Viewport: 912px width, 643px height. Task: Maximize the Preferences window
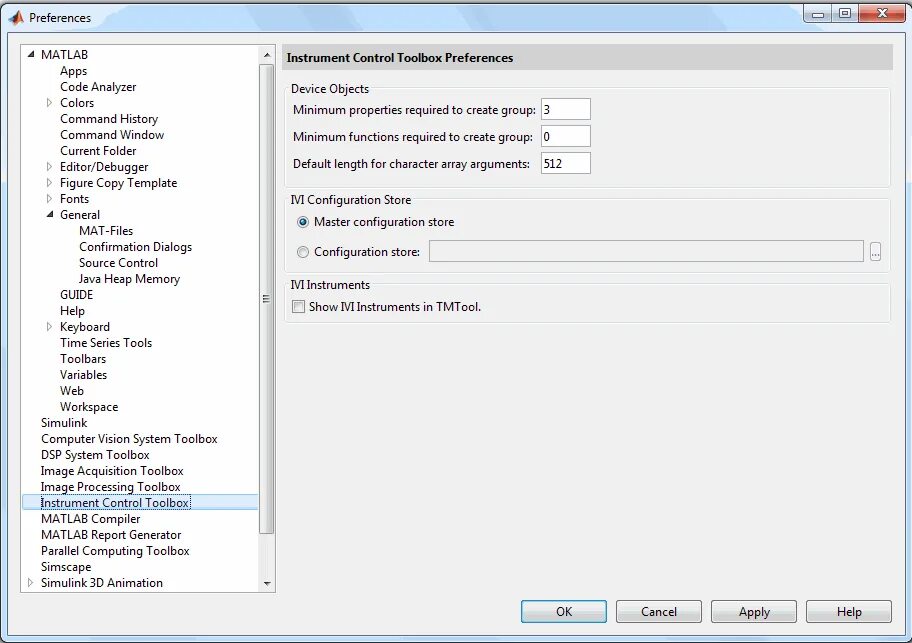(x=845, y=13)
